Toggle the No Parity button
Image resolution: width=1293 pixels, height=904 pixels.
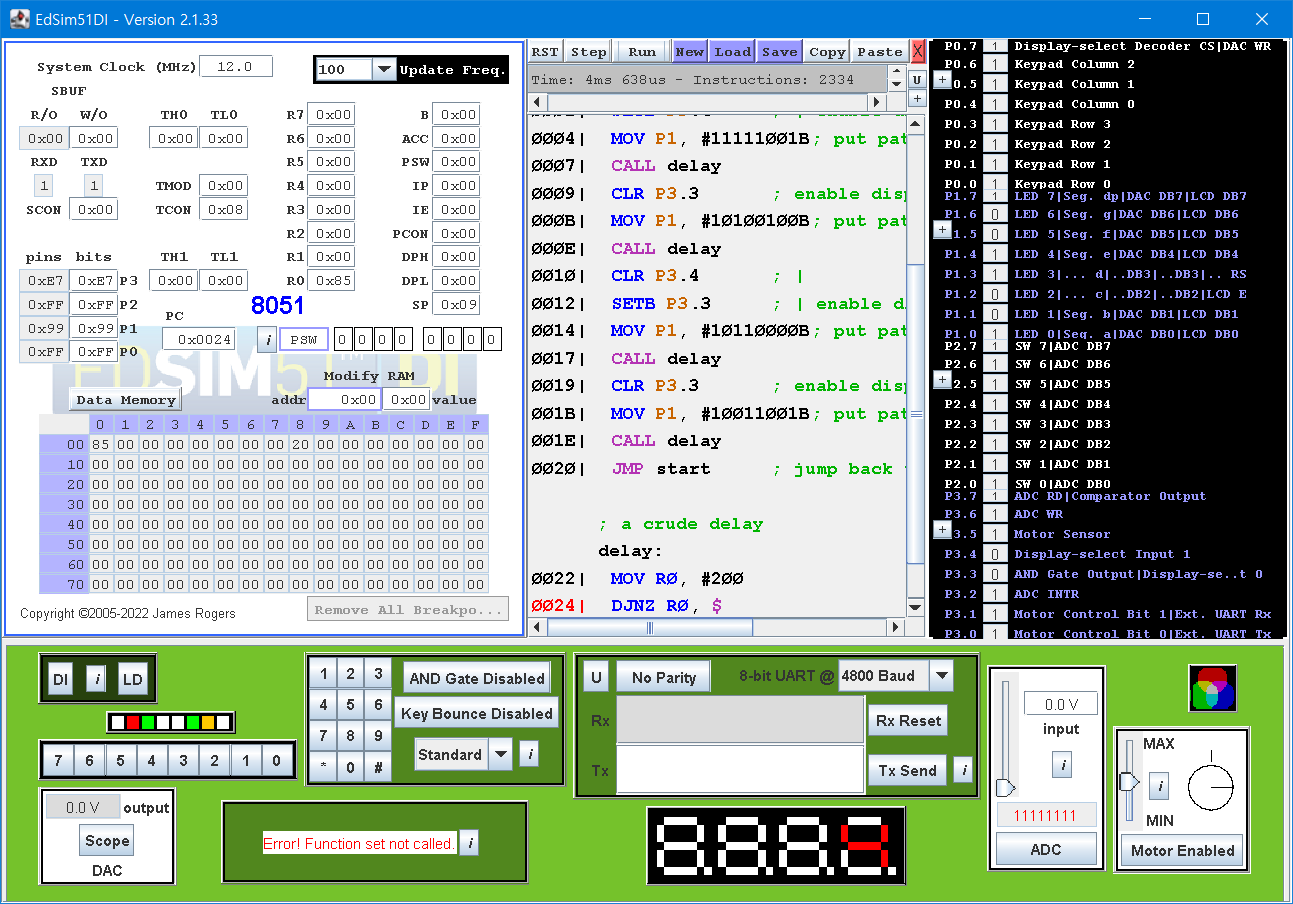(x=663, y=677)
